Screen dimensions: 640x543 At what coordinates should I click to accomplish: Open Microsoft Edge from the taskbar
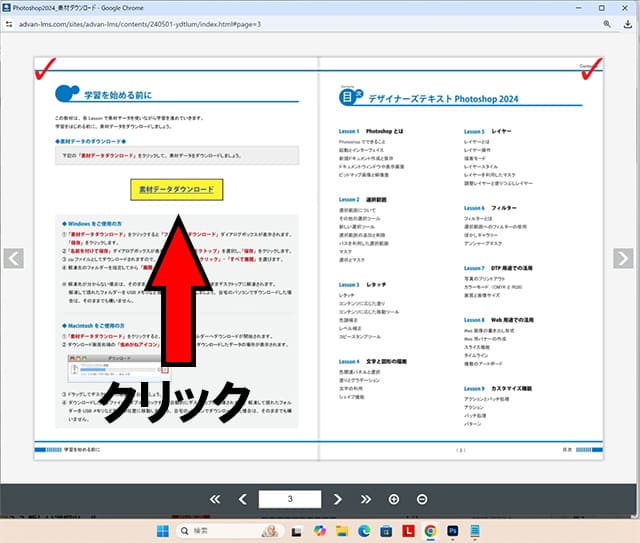pyautogui.click(x=364, y=531)
